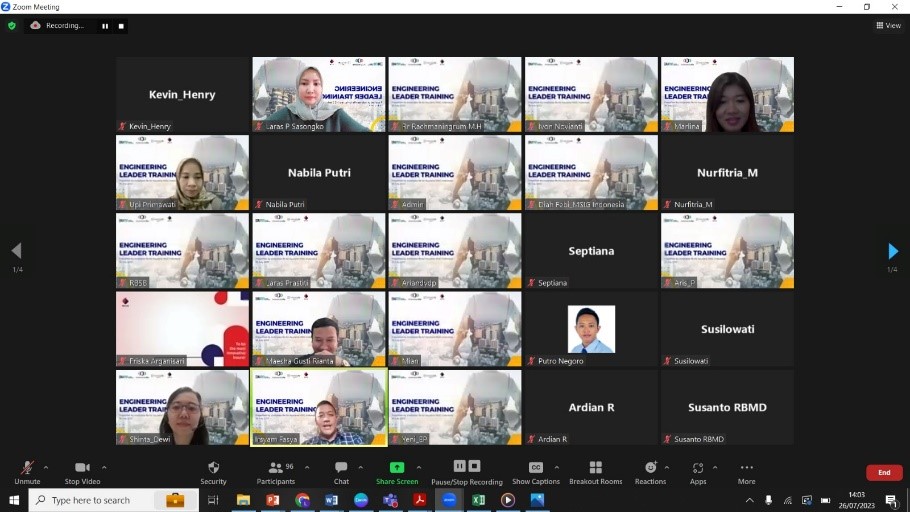Open Word from taskbar
Image resolution: width=910 pixels, height=512 pixels.
[331, 500]
